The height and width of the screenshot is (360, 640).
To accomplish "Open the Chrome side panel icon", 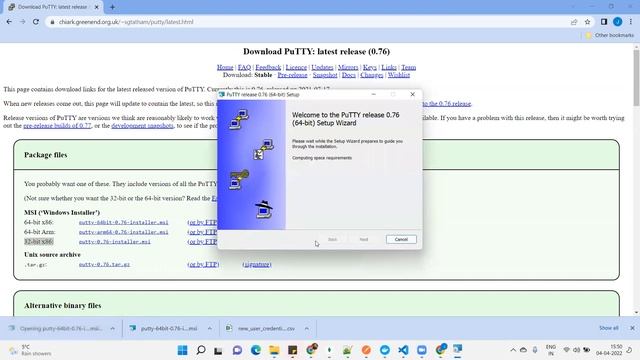I will 604,22.
